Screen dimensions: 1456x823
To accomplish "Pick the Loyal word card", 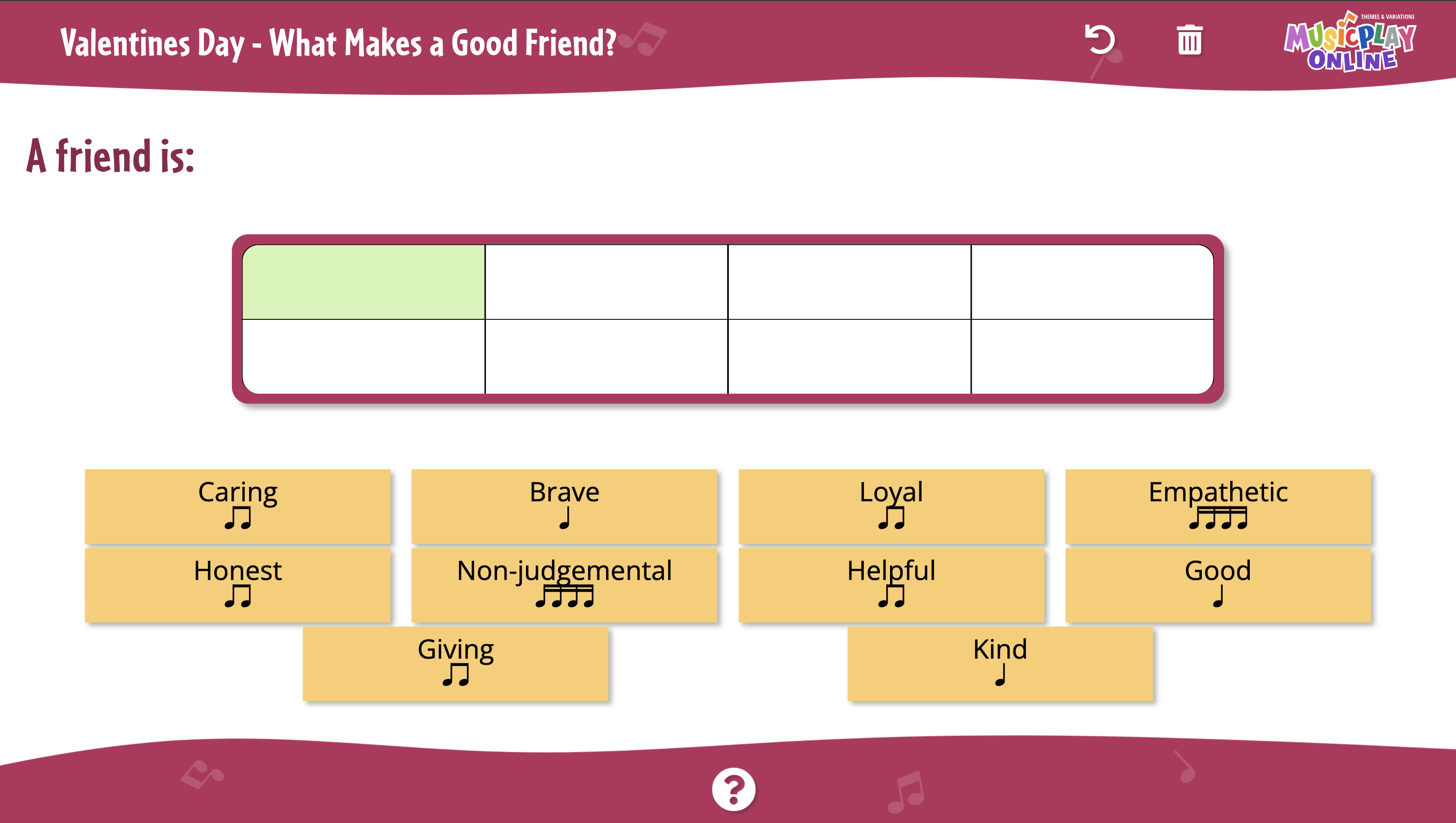I will click(x=891, y=506).
